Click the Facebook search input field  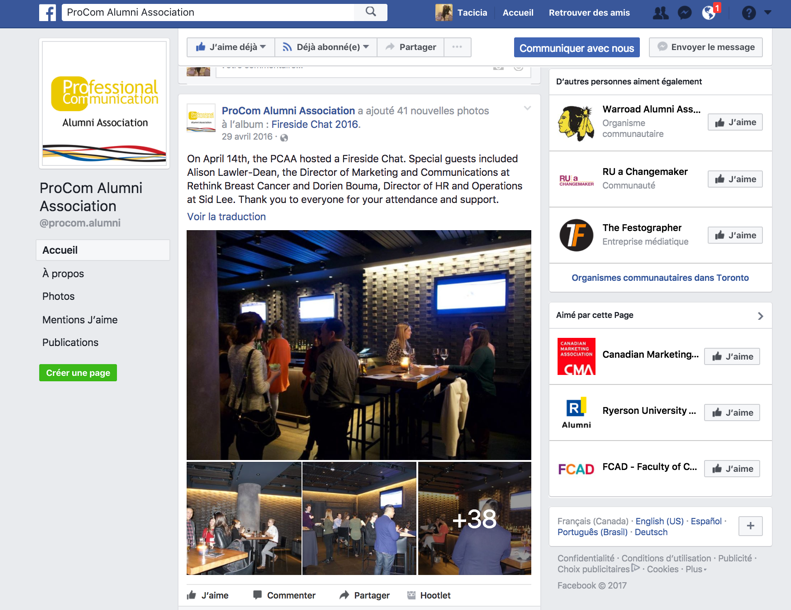208,13
